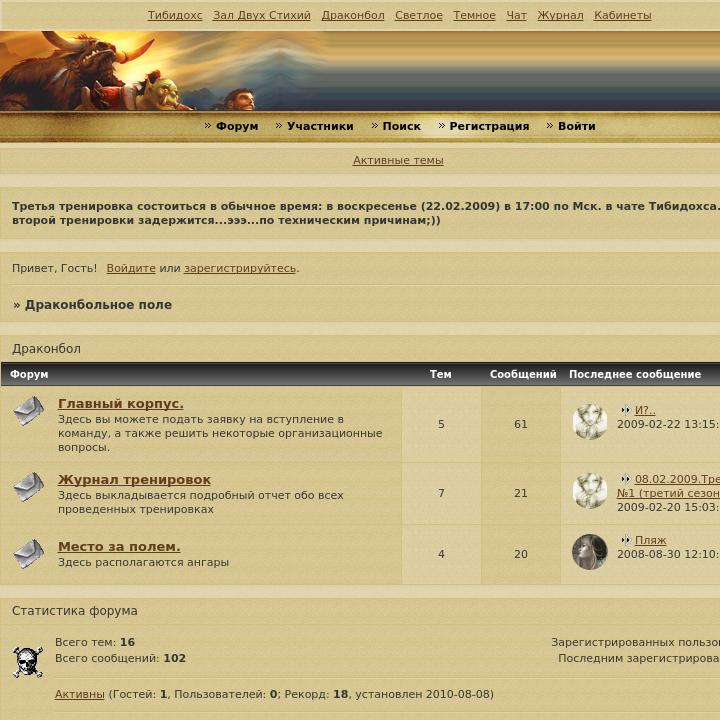Select the Участники navigation item

(320, 126)
